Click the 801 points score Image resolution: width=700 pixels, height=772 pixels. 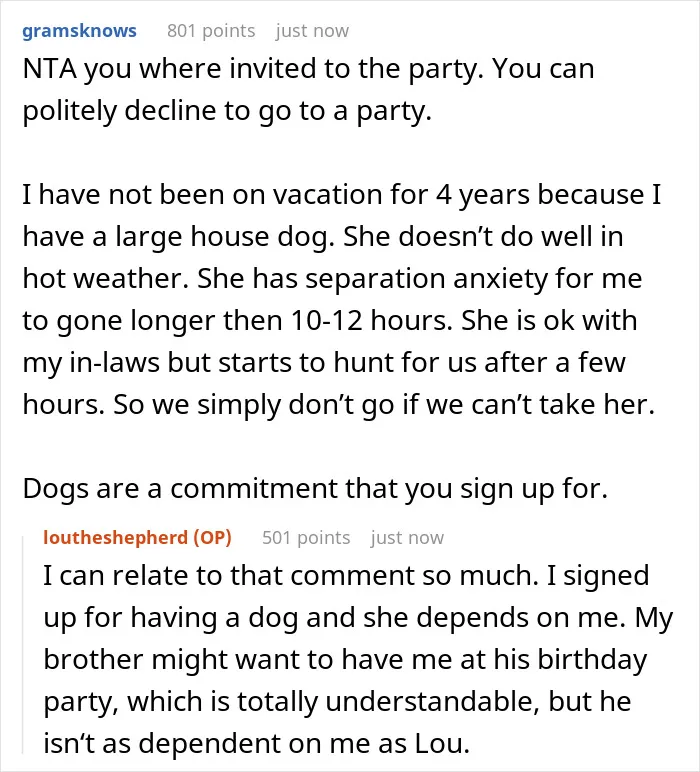(211, 31)
